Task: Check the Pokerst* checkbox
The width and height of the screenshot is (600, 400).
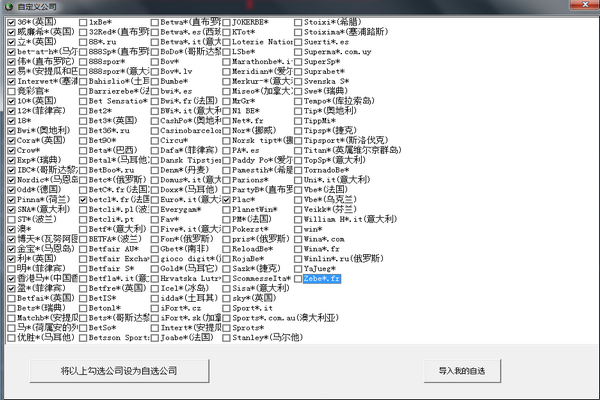Action: pos(227,230)
